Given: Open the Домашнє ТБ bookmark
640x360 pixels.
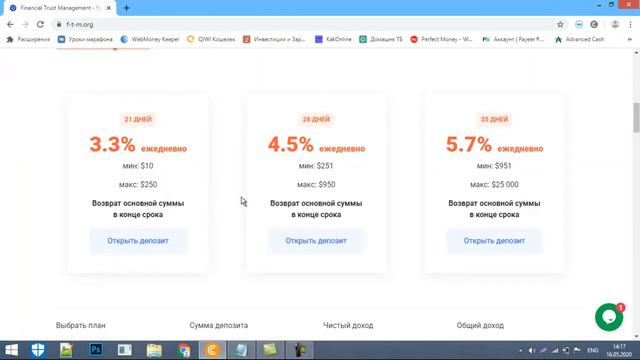Looking at the screenshot, I should click(x=381, y=39).
